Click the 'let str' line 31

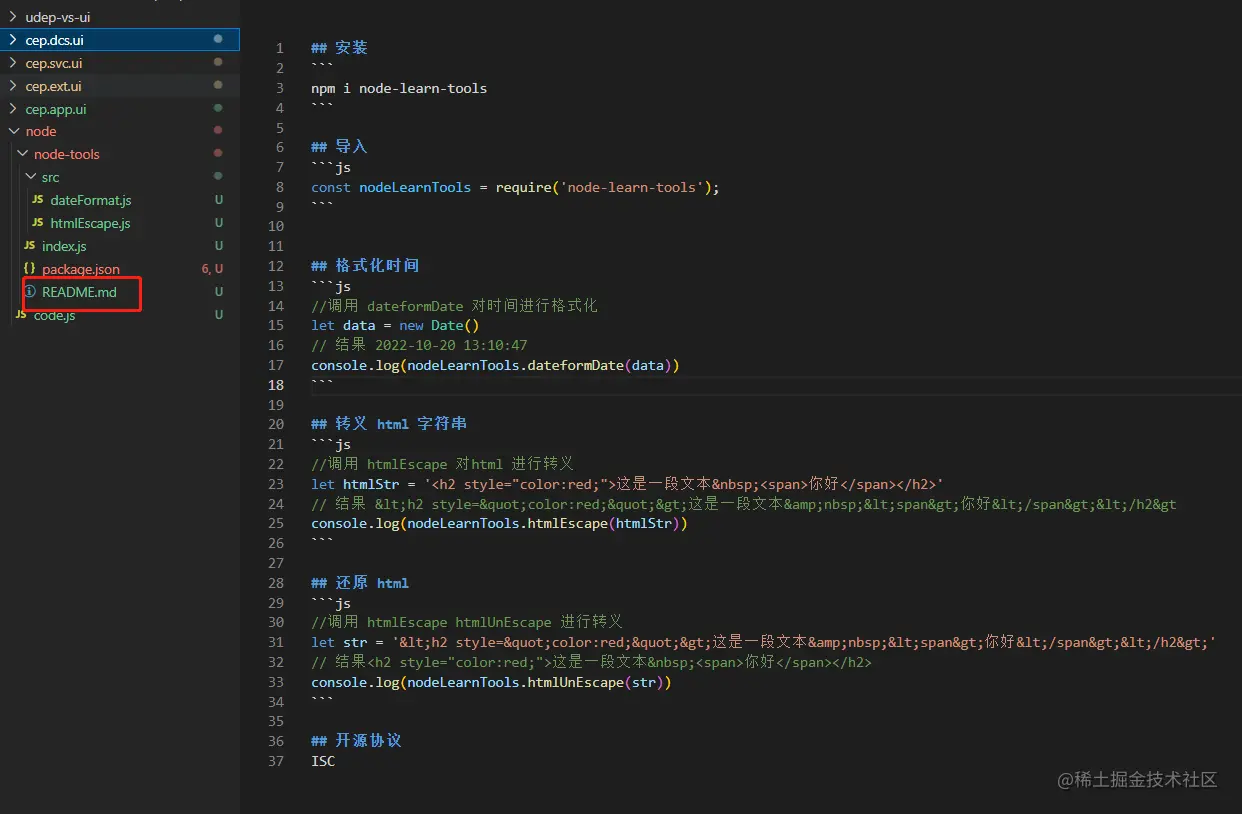[763, 642]
